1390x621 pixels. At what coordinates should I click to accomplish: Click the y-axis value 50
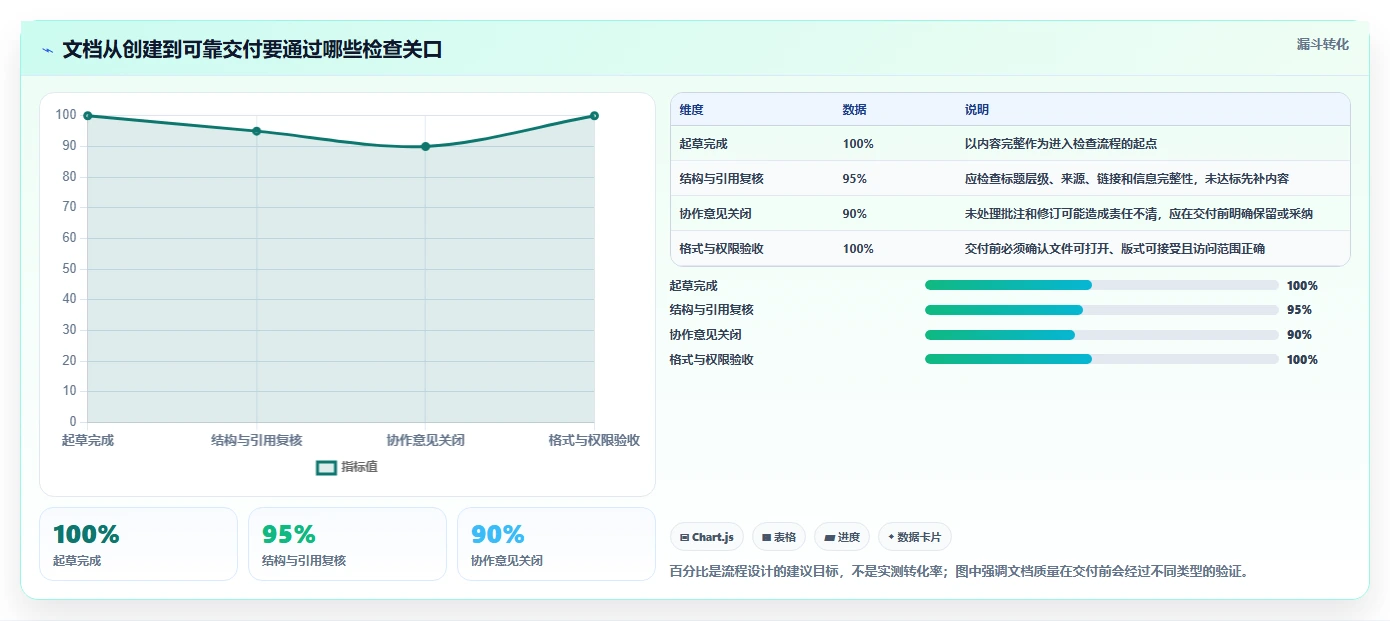coord(67,269)
